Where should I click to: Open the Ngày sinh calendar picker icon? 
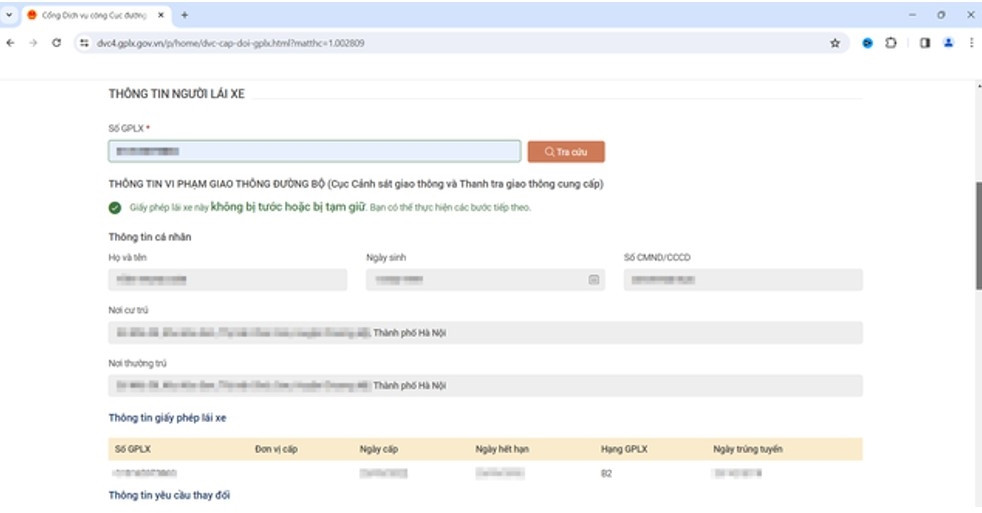(593, 281)
